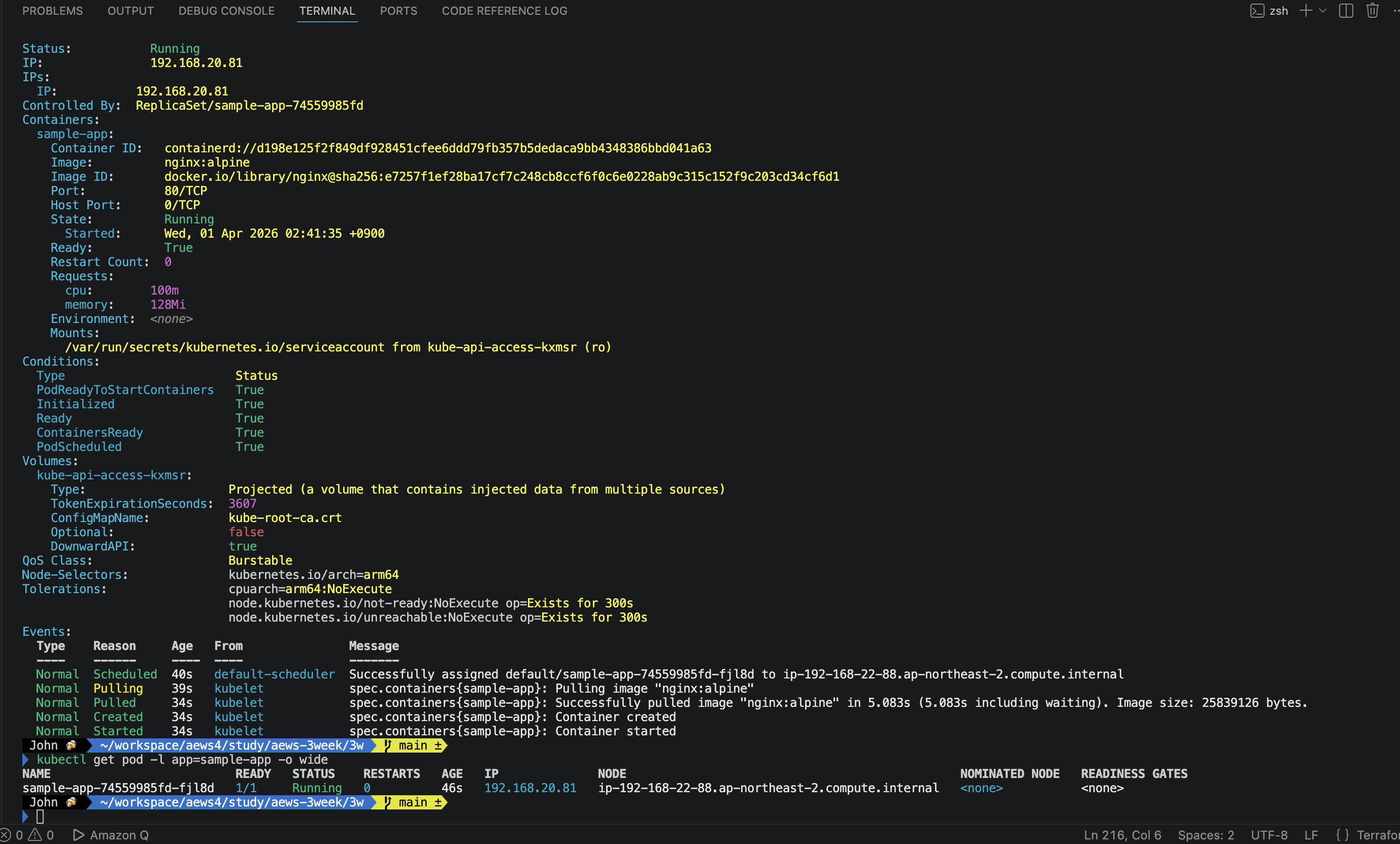Click the TokenExpirationSeconds value 3607
Viewport: 1400px width, 844px height.
[243, 504]
